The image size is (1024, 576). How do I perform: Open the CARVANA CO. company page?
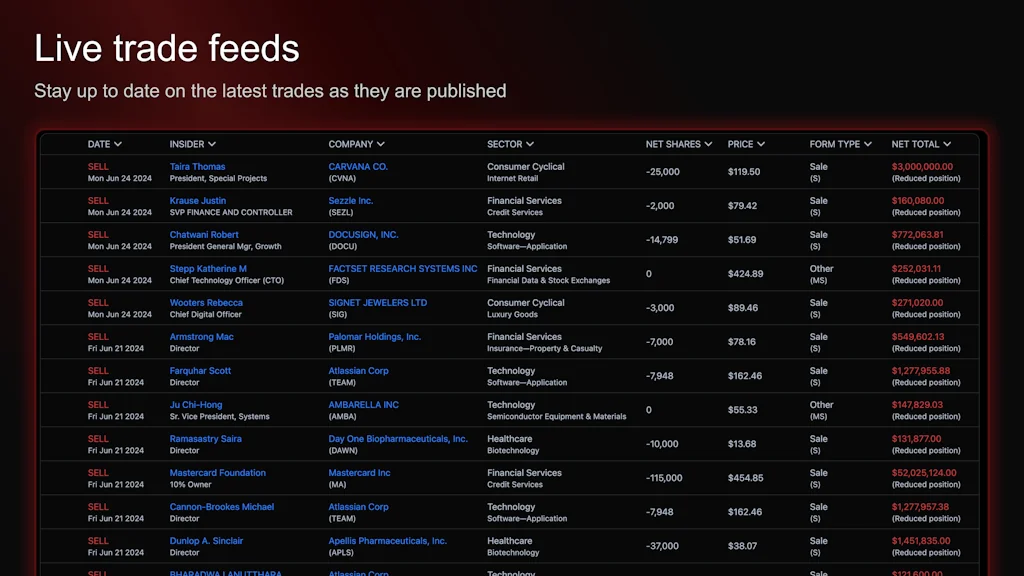[x=357, y=166]
